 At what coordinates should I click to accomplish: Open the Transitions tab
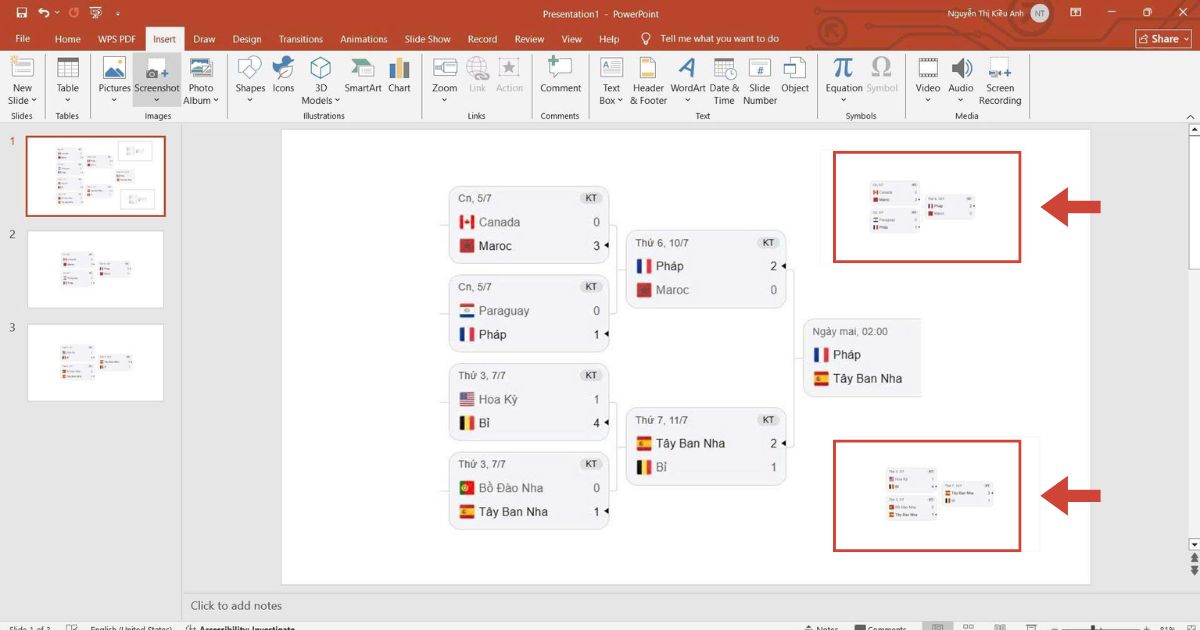click(301, 39)
